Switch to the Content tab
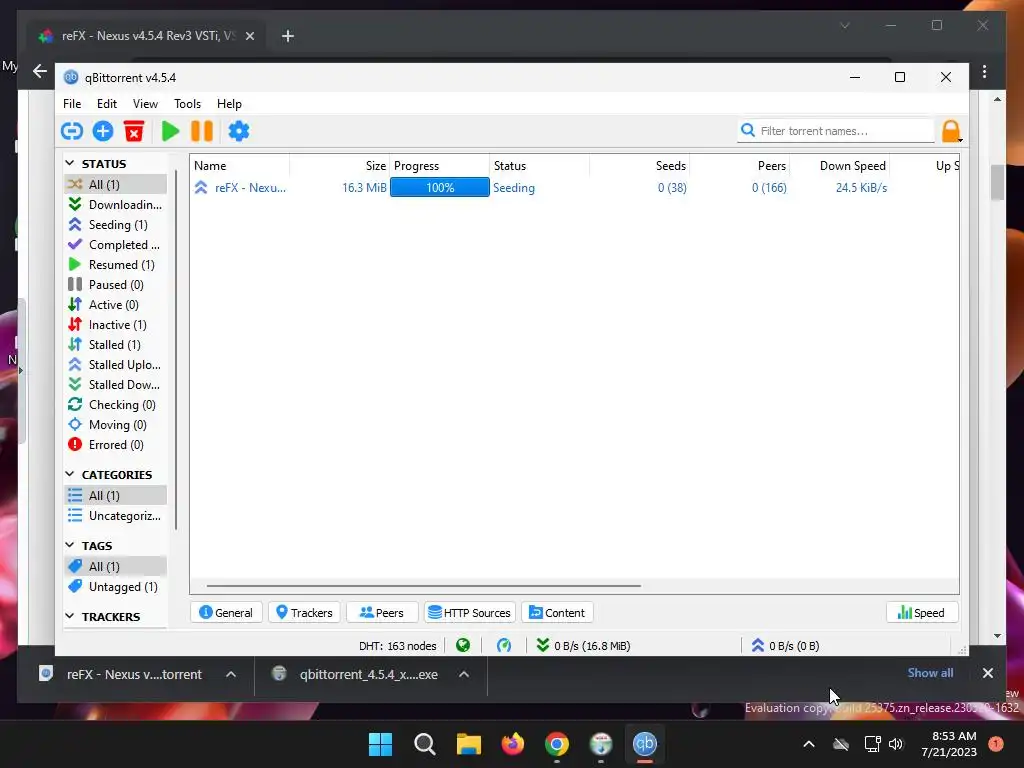This screenshot has width=1024, height=768. (x=557, y=613)
